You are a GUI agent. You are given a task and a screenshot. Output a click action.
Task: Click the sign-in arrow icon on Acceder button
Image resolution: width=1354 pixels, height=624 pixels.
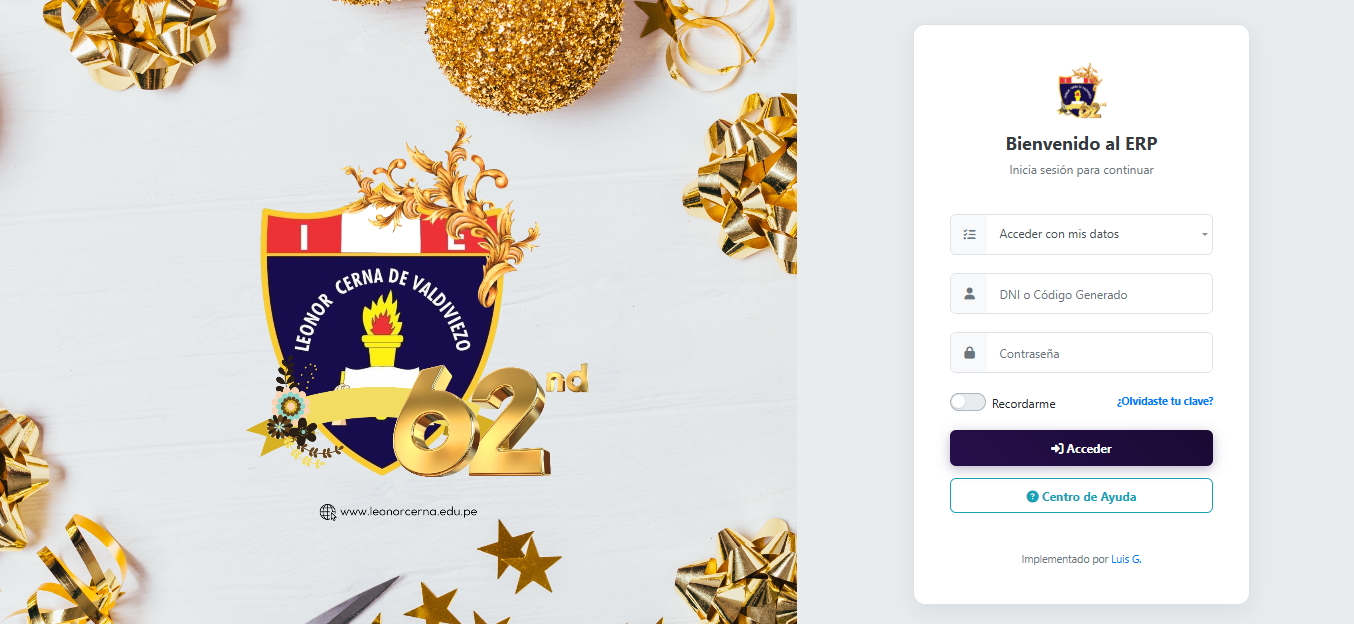pos(1057,449)
